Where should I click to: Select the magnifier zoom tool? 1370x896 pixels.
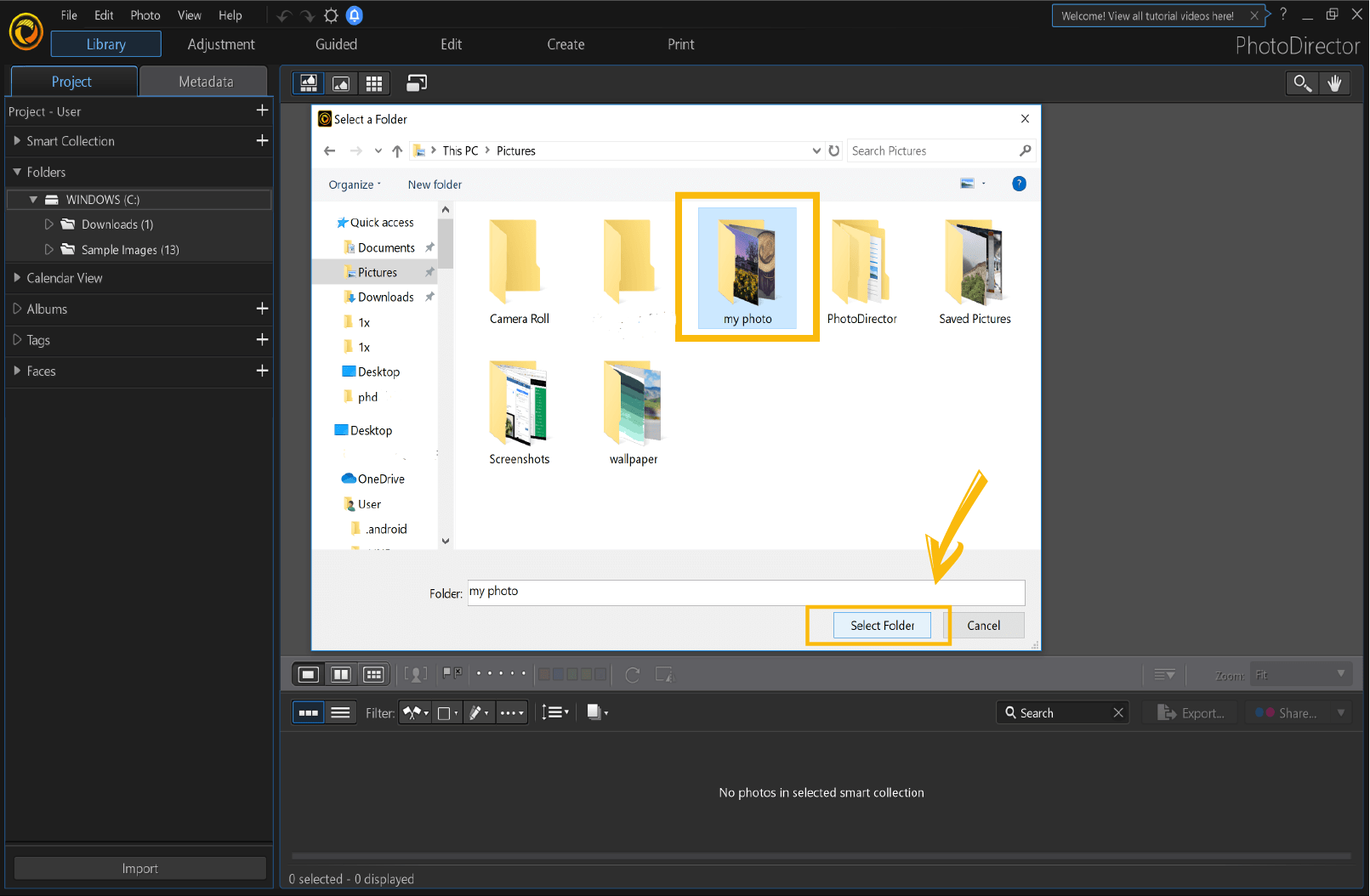(x=1302, y=82)
